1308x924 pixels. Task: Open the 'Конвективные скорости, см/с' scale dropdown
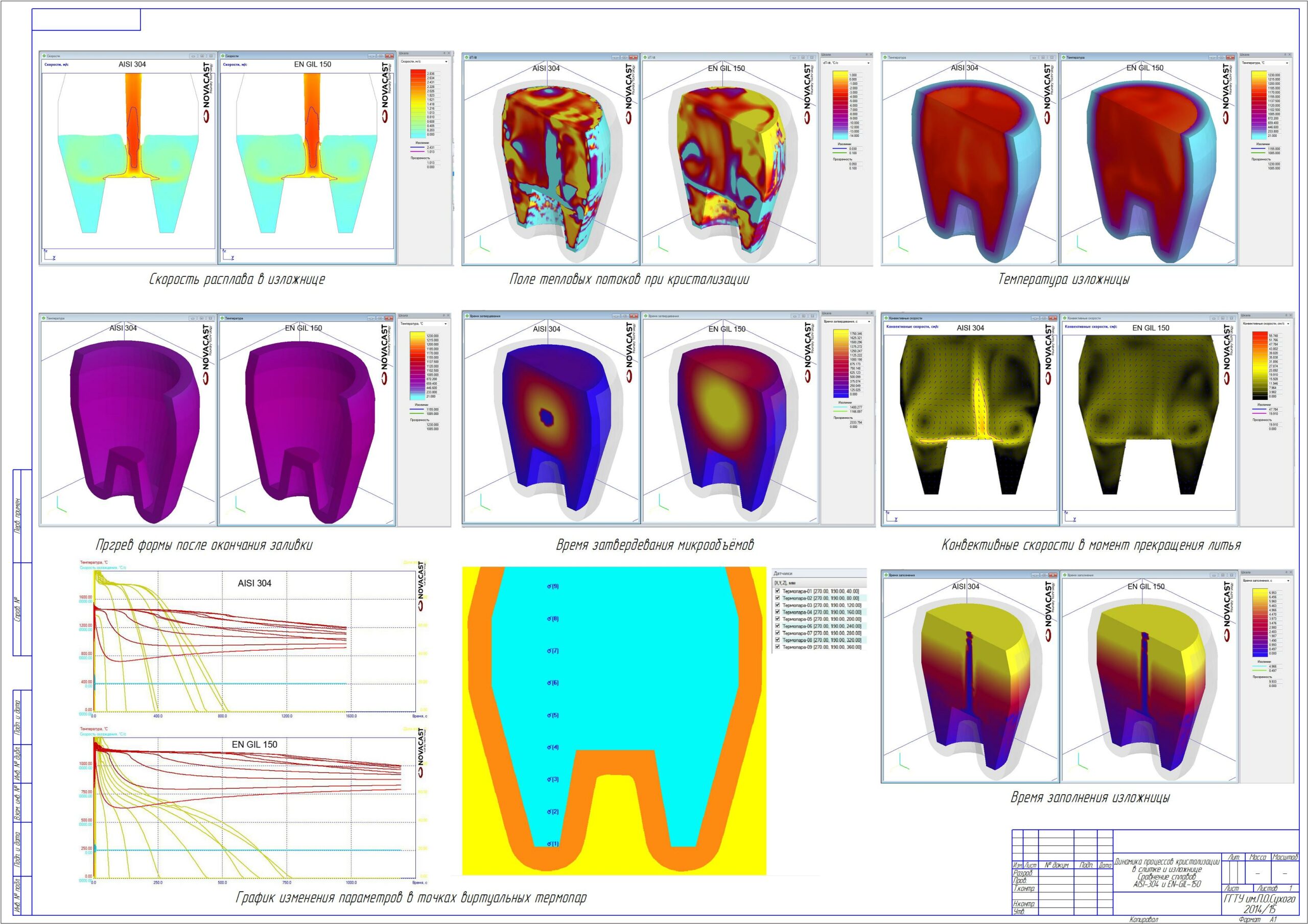coord(1266,323)
